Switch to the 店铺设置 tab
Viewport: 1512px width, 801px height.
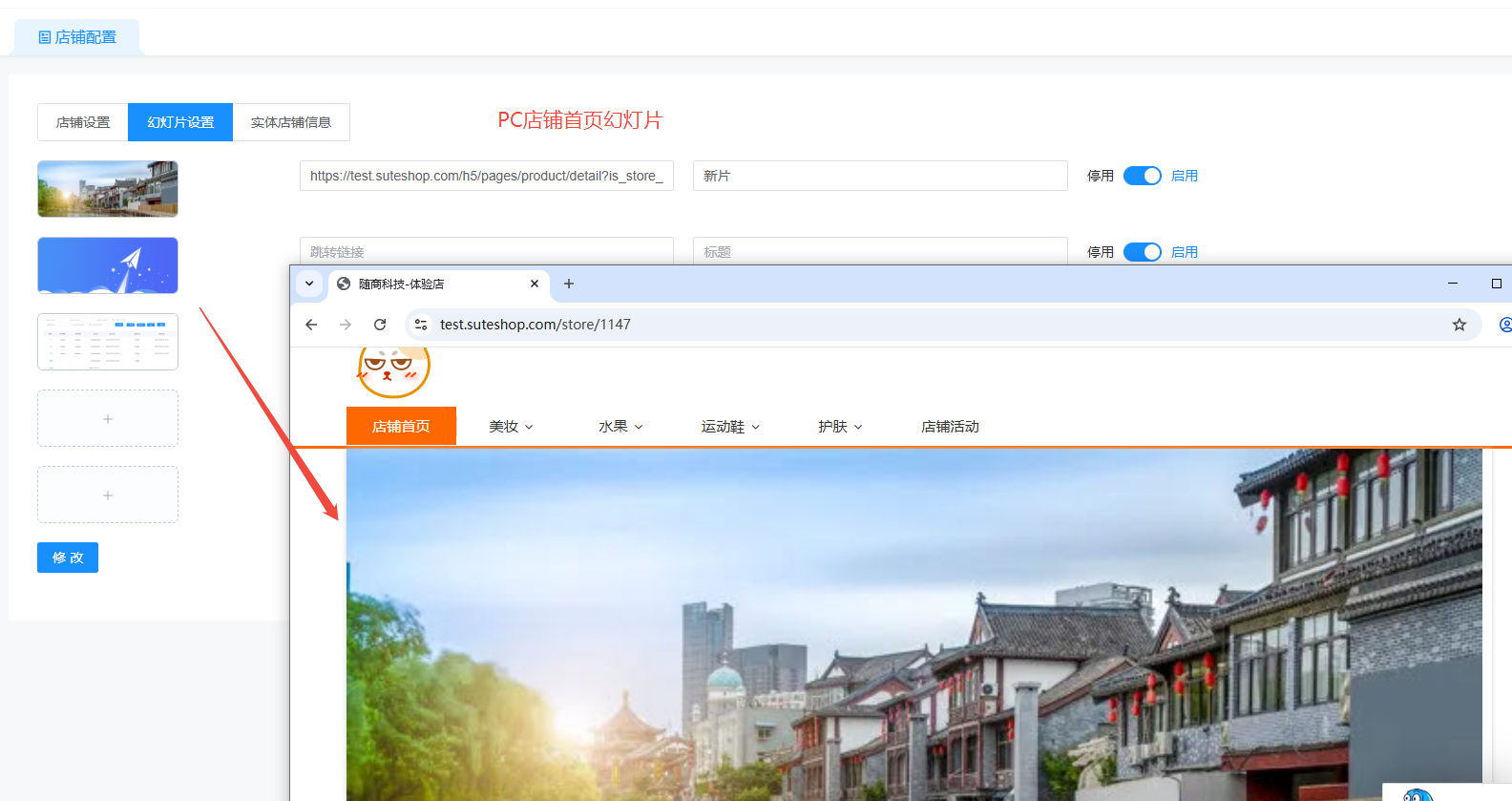(83, 122)
